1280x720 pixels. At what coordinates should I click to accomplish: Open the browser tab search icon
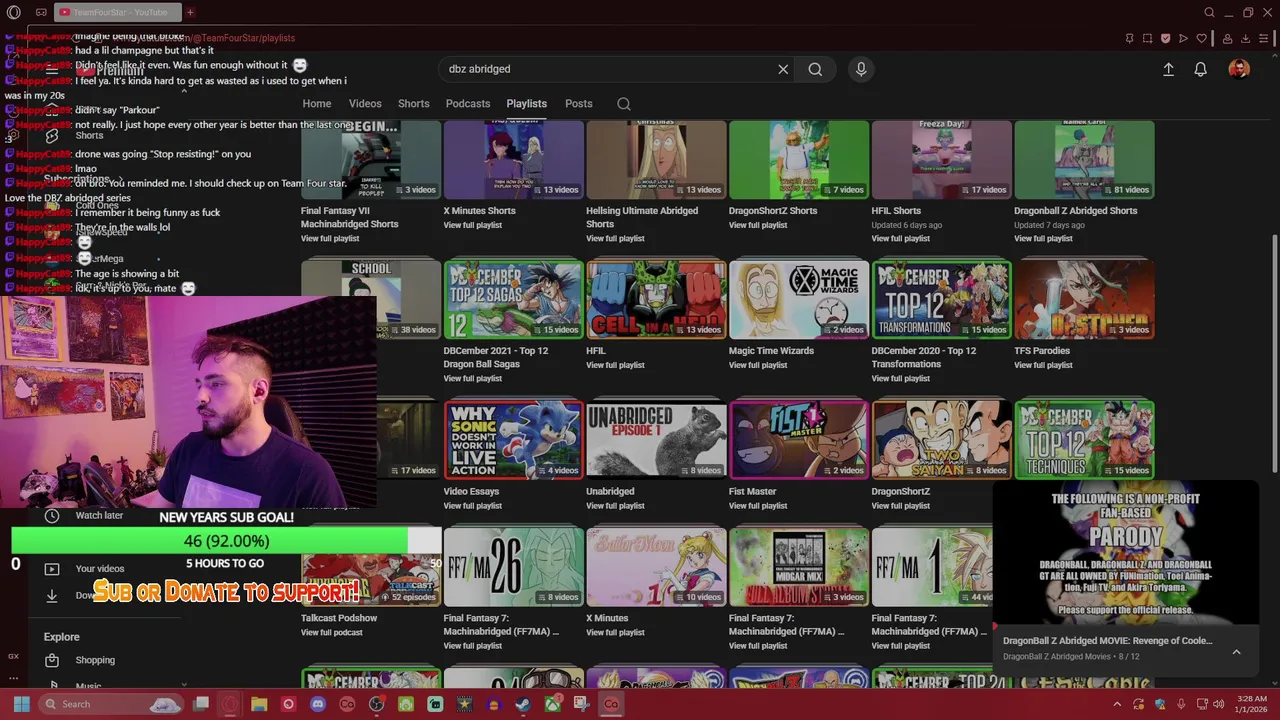(1209, 12)
